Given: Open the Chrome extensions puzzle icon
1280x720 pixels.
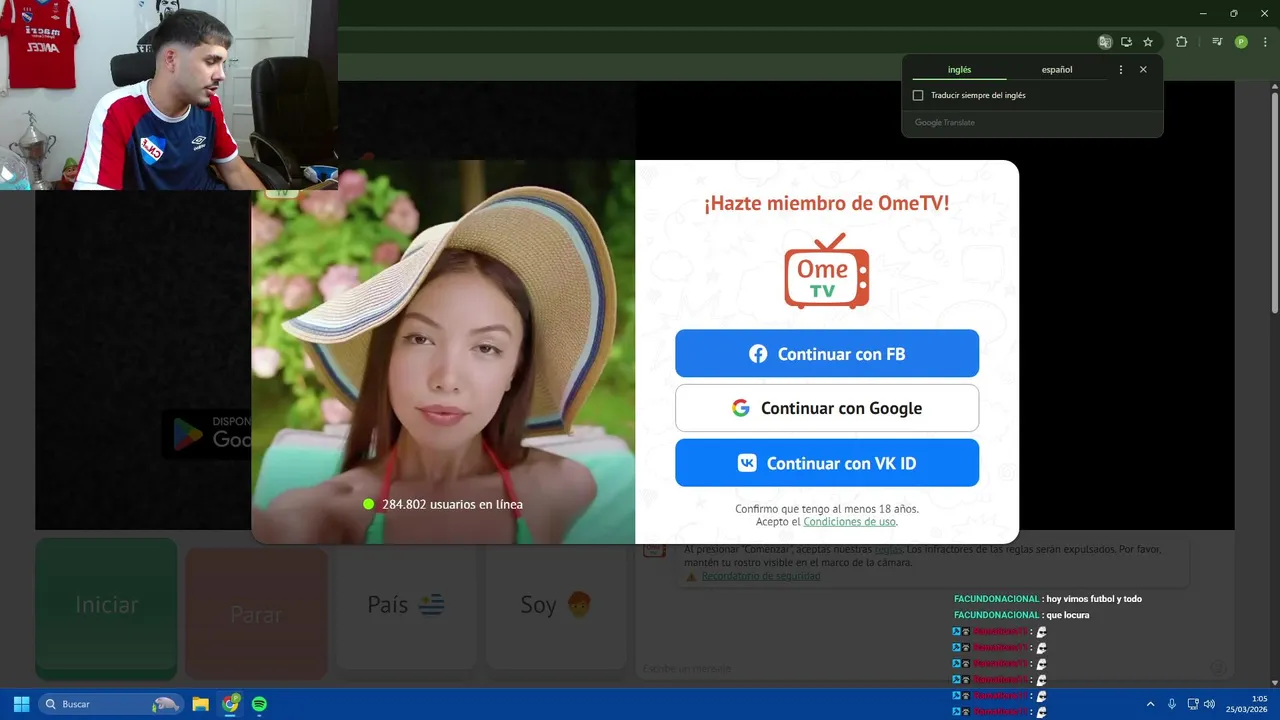Looking at the screenshot, I should (1182, 42).
